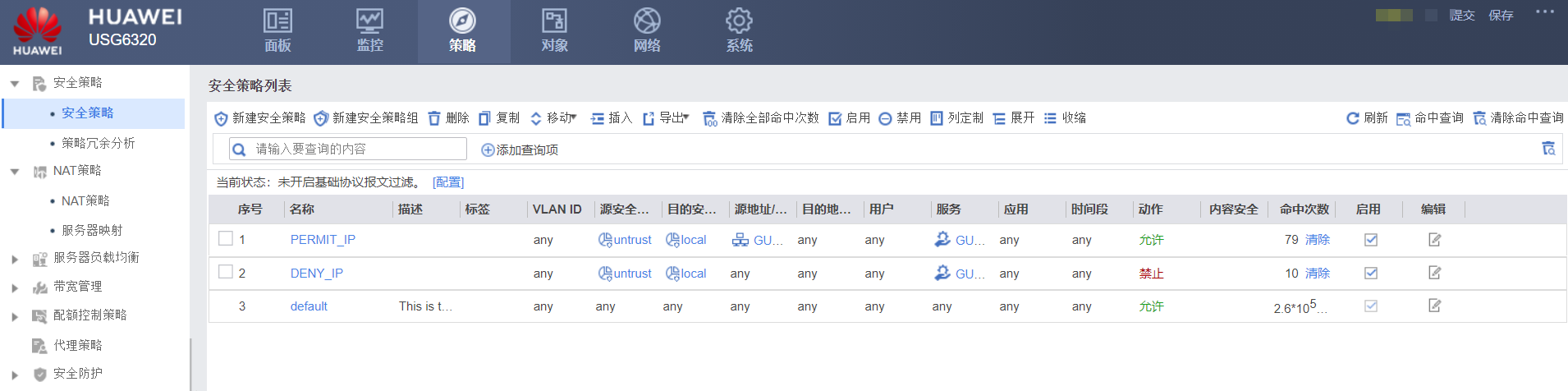Expand 带宽管理 tree node
The width and height of the screenshot is (1568, 391).
(x=15, y=288)
